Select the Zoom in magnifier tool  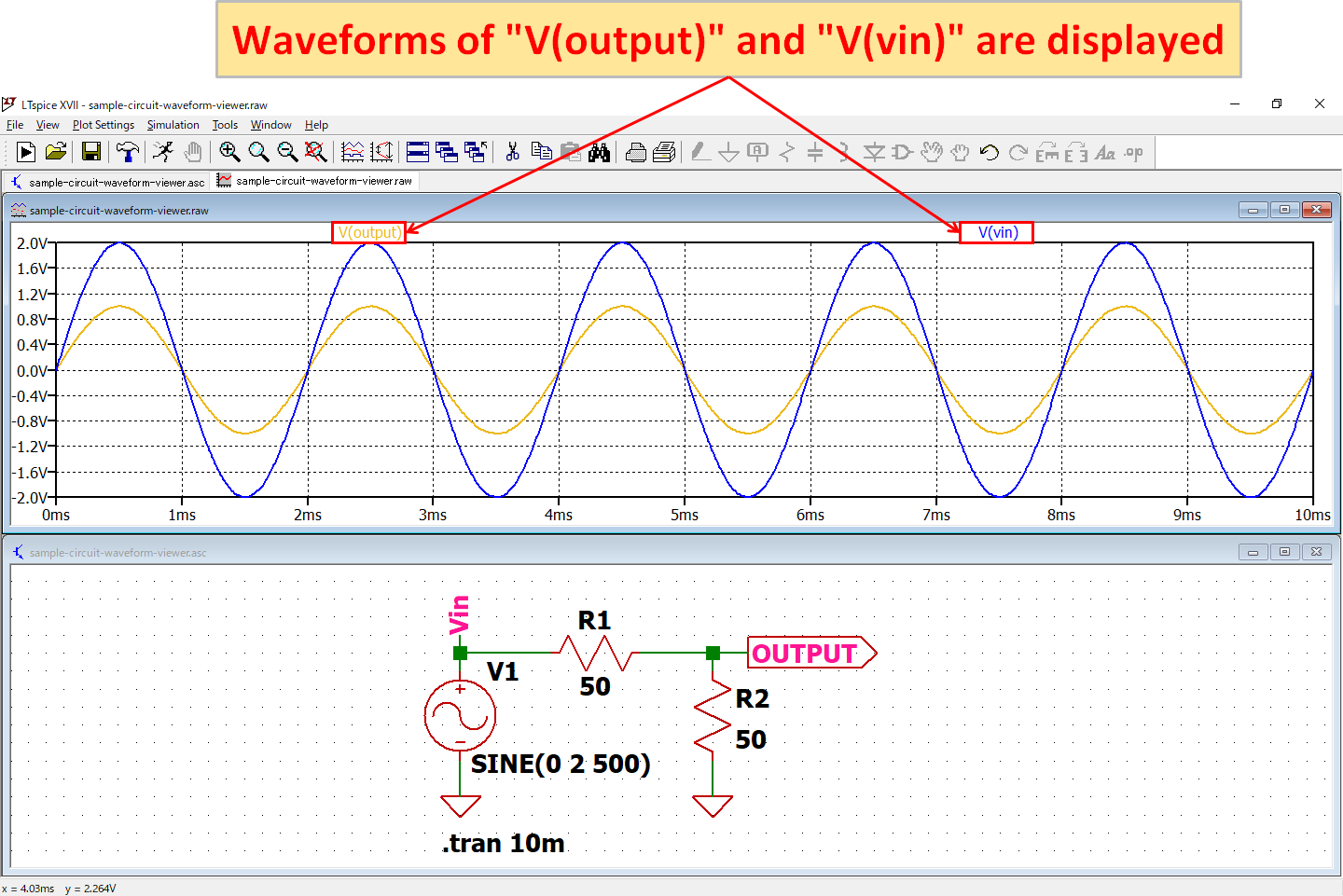(228, 152)
